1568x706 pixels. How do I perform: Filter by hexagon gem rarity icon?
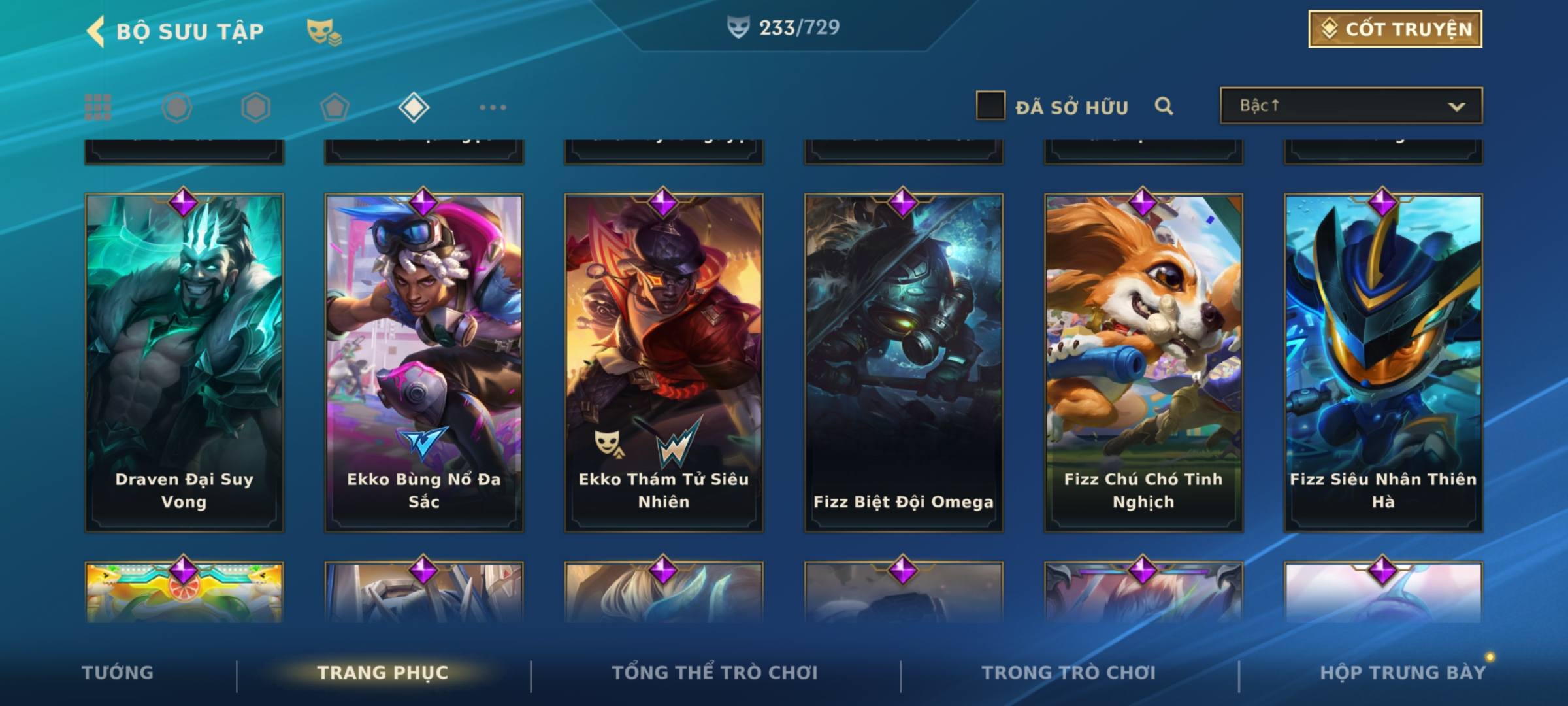coord(255,107)
